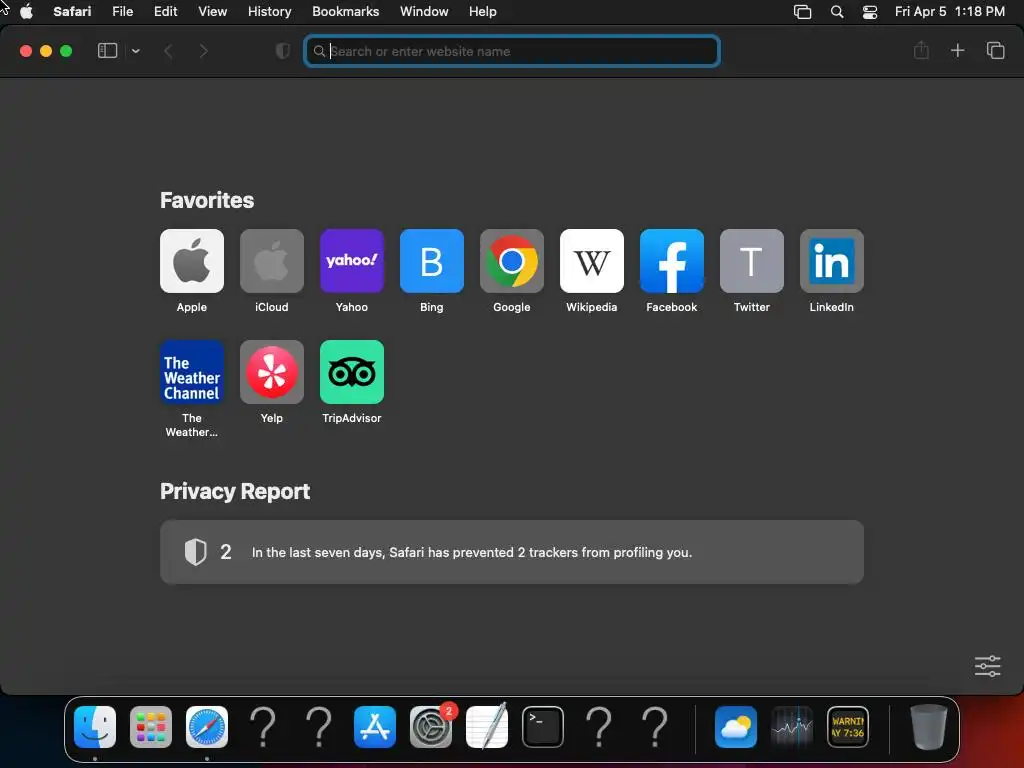This screenshot has height=768, width=1024.
Task: Click the date and time in menu bar
Action: coord(950,12)
